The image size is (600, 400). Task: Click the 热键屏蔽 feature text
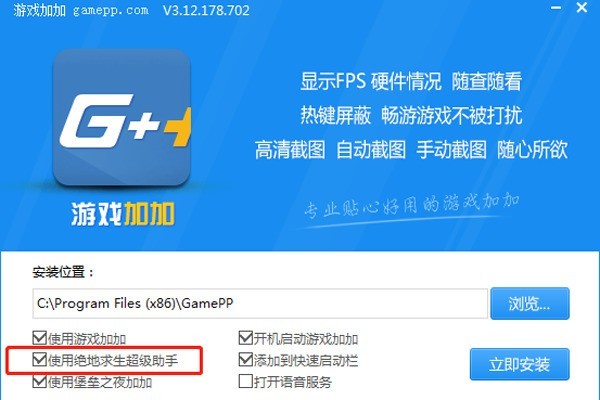[336, 115]
